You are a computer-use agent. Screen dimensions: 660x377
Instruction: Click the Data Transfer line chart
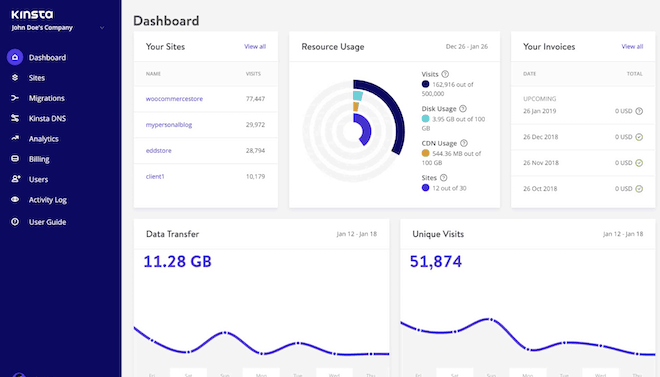click(x=261, y=341)
